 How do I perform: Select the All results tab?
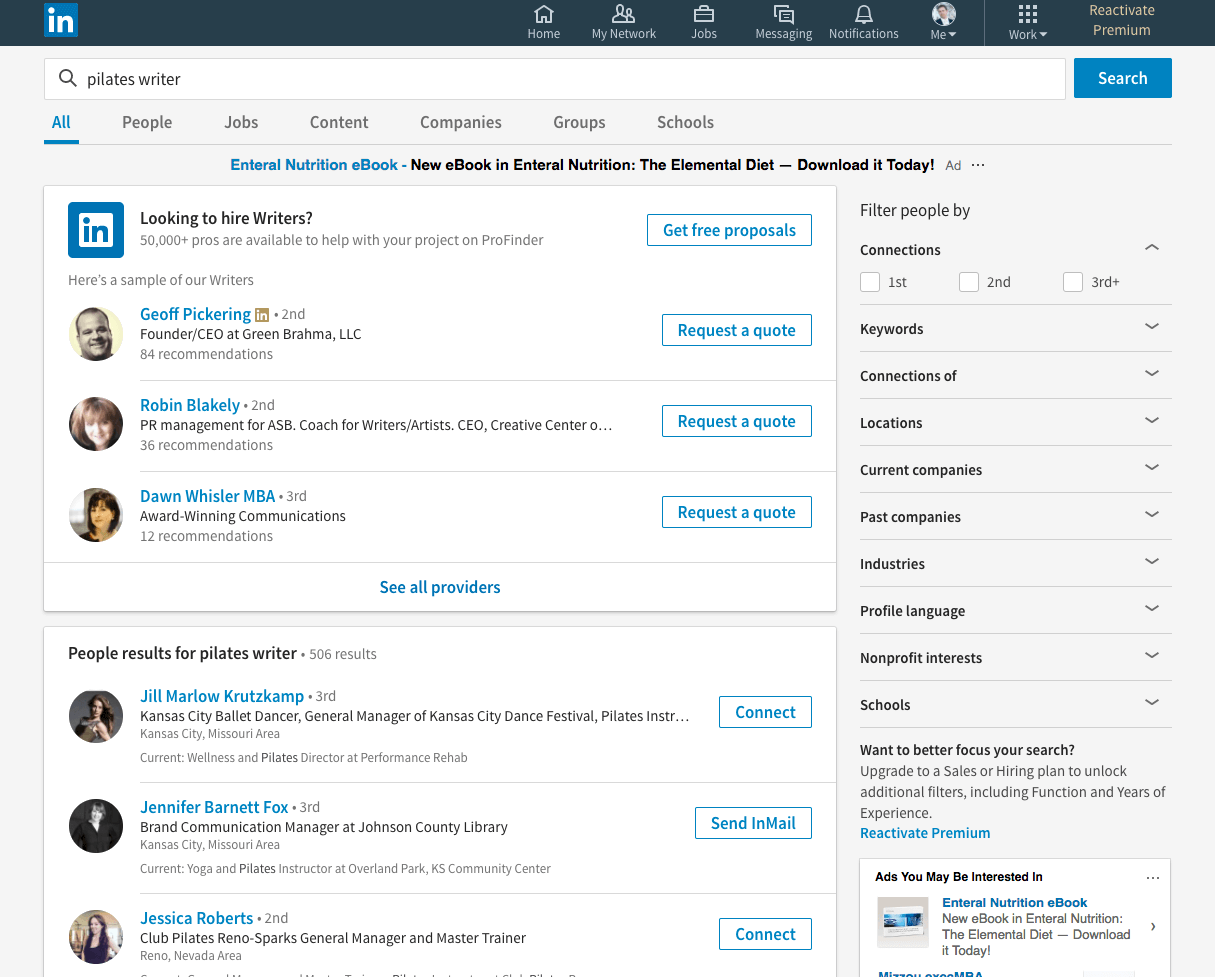61,122
